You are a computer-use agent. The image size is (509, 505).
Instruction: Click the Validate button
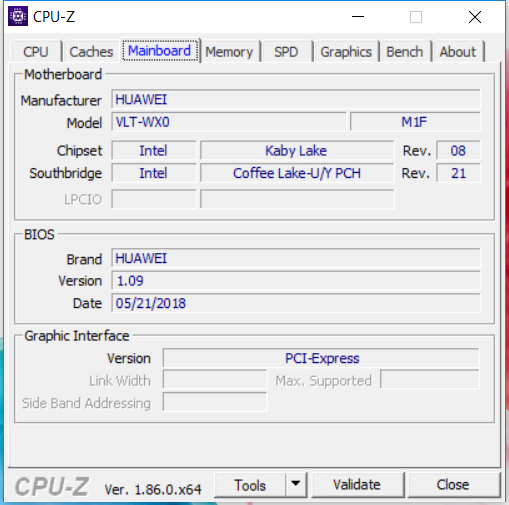[357, 484]
